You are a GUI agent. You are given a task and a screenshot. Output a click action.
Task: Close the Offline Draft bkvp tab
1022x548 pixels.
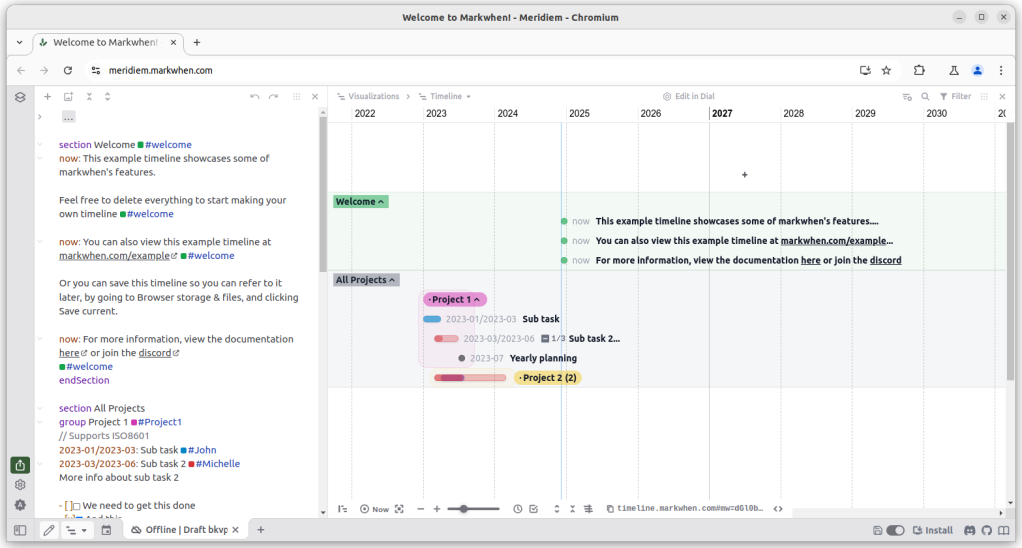[x=236, y=530]
